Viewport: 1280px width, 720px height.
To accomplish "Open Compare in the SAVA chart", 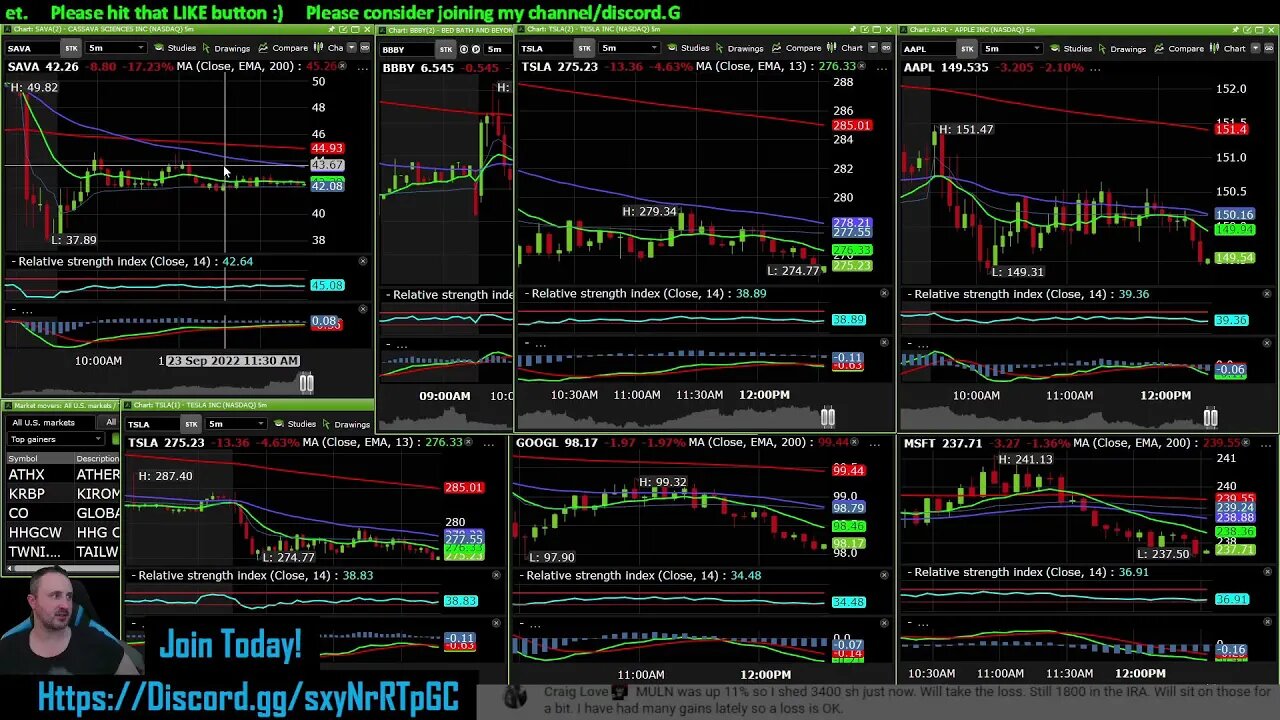I will coord(283,48).
